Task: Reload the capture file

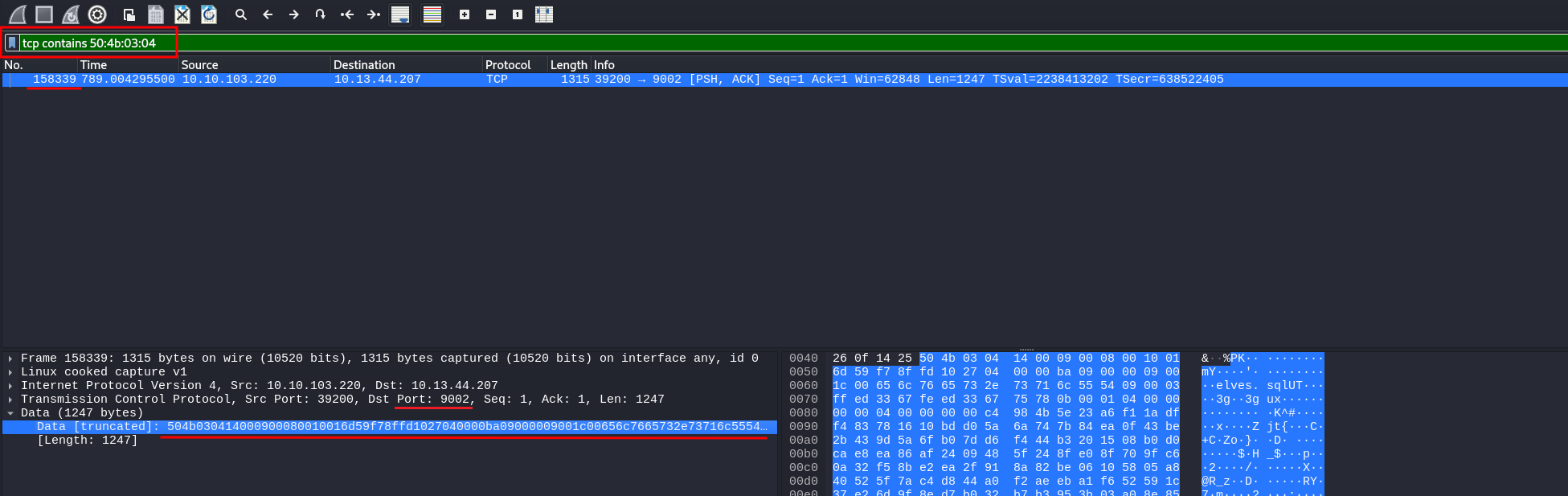Action: point(209,14)
